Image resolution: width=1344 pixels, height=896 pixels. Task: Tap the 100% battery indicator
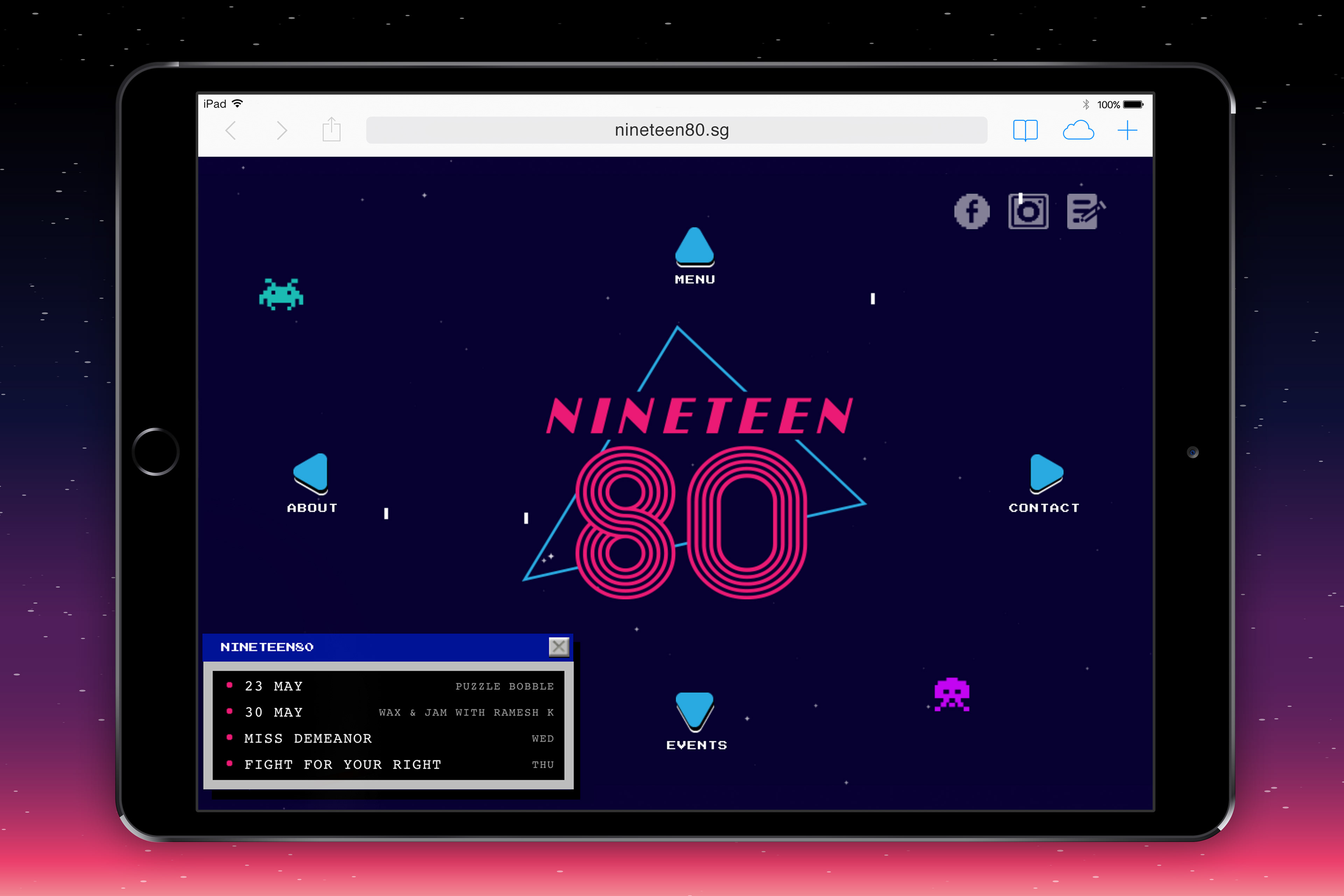(x=1120, y=105)
